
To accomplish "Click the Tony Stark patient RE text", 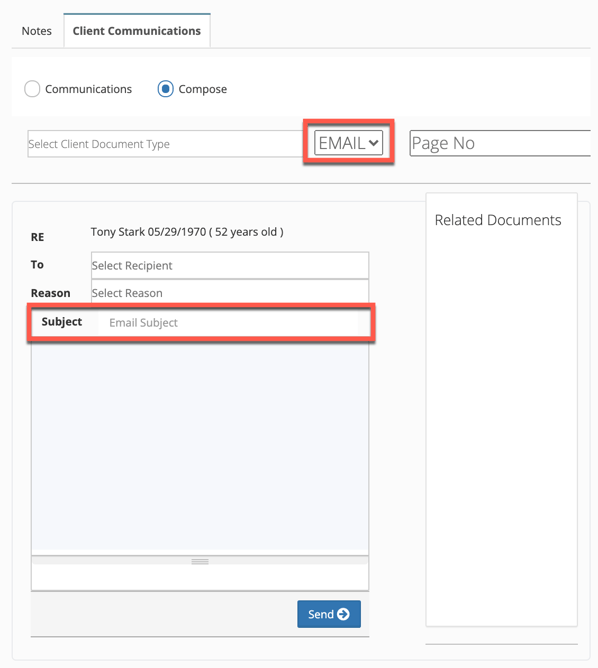I will tap(187, 232).
